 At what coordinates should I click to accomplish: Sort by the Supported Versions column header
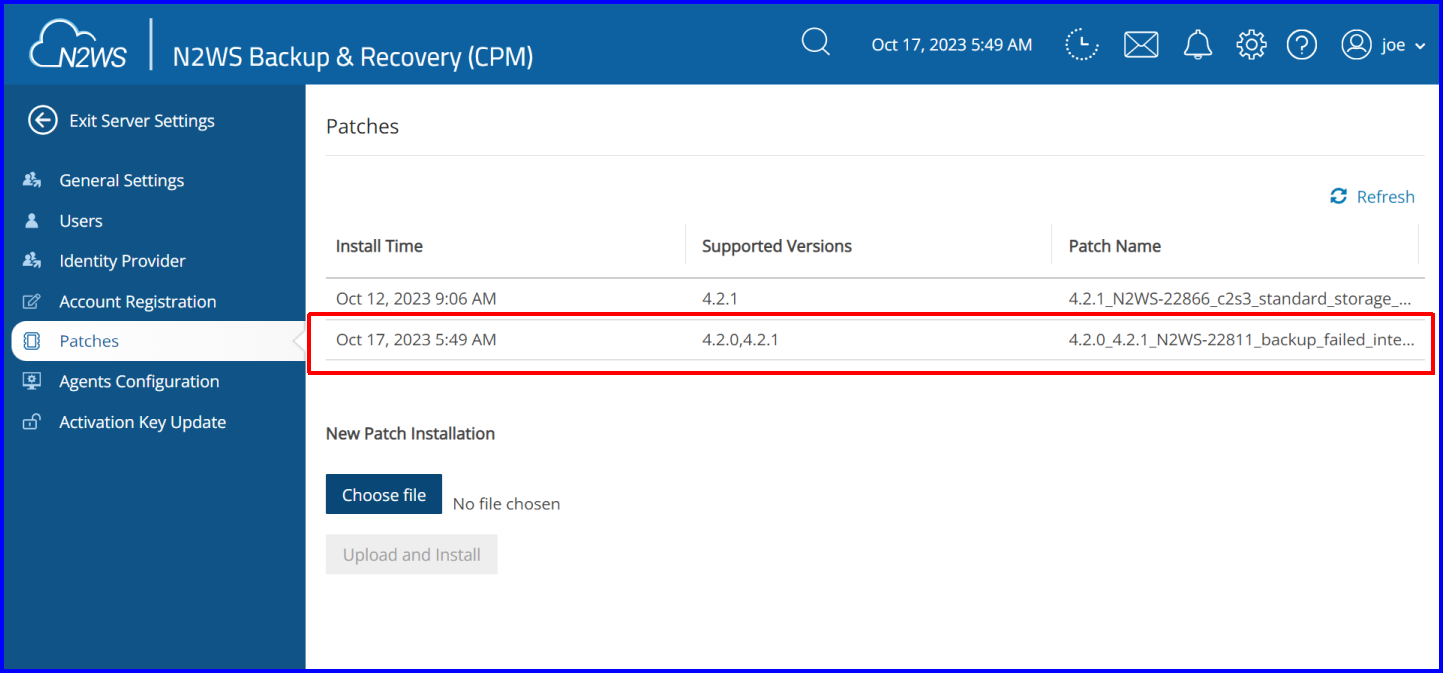click(x=777, y=246)
